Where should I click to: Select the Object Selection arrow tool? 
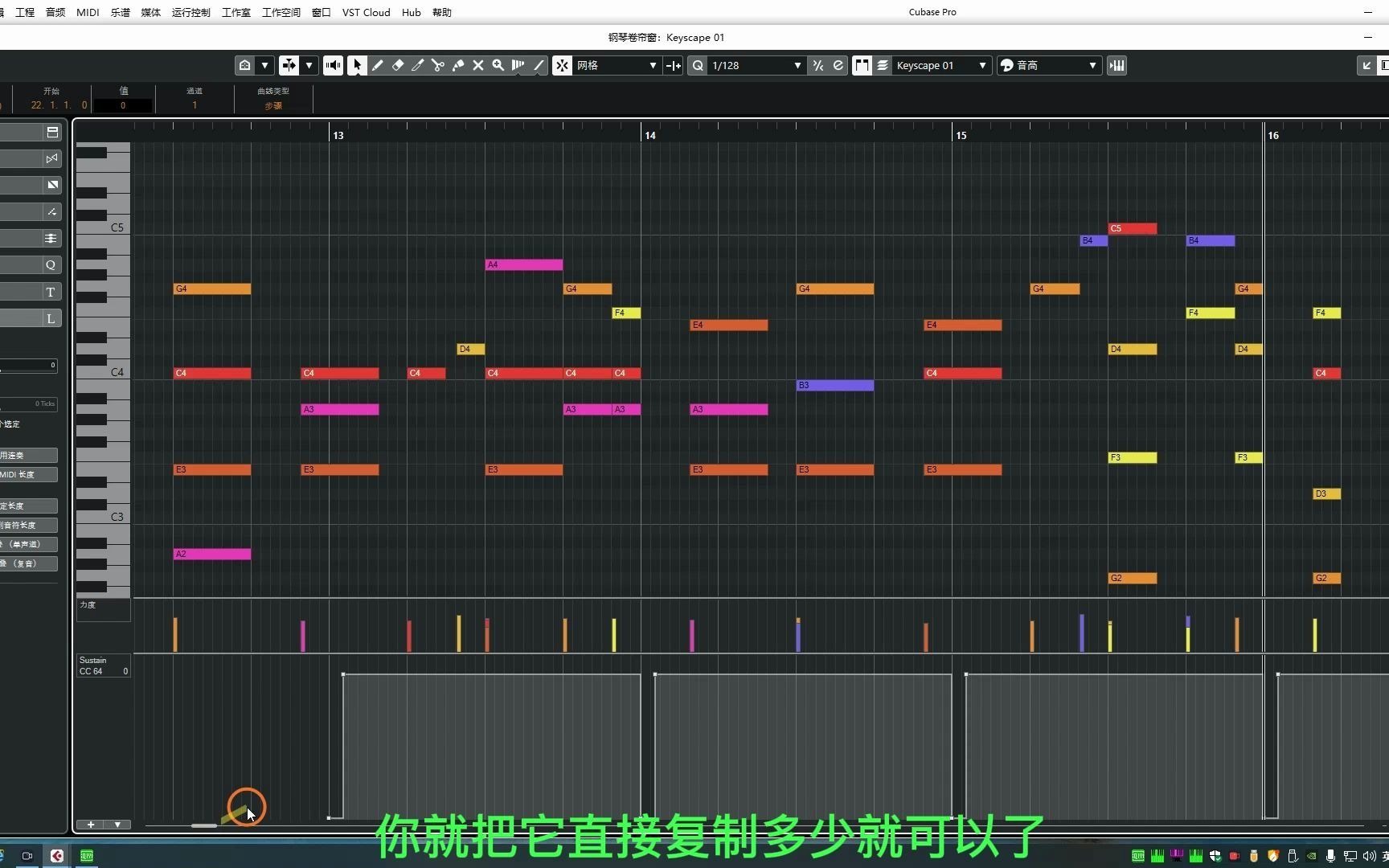357,65
